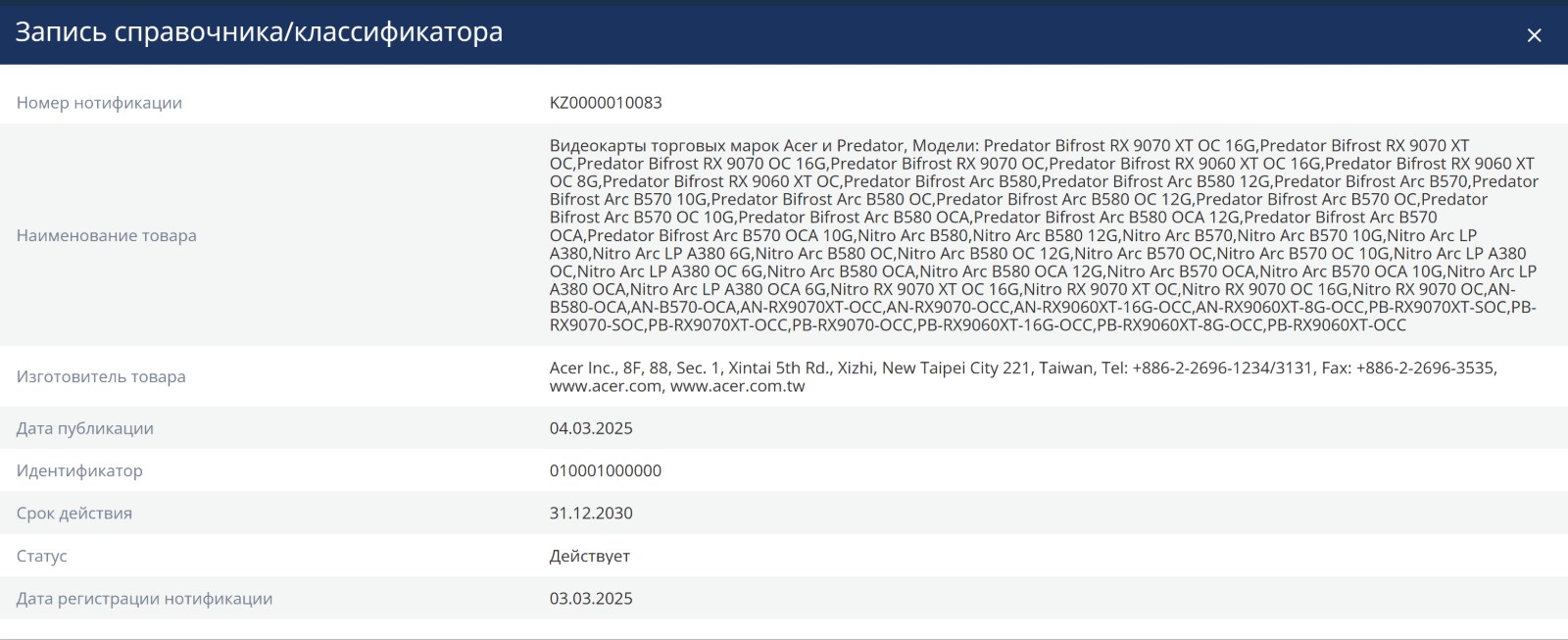The image size is (1568, 640).
Task: Select the 'Статус' label
Action: pos(42,556)
